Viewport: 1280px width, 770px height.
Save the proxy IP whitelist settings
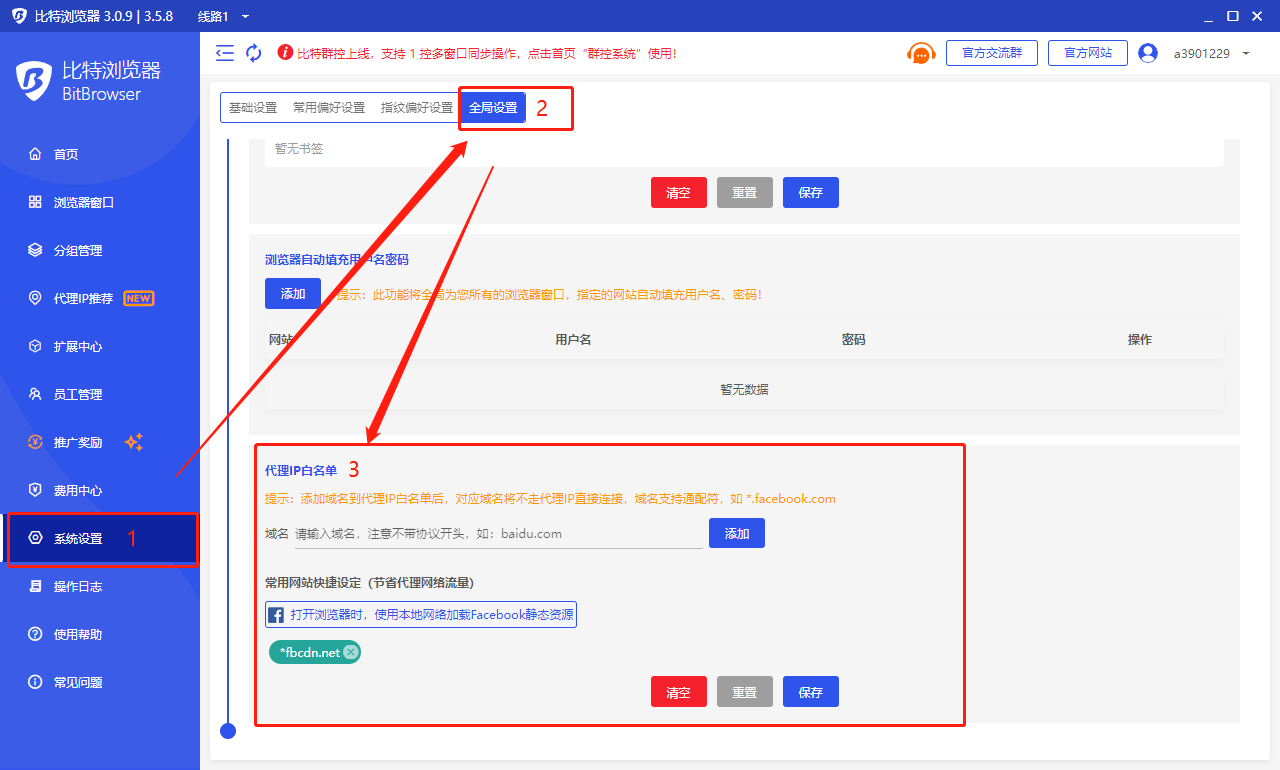tap(810, 692)
